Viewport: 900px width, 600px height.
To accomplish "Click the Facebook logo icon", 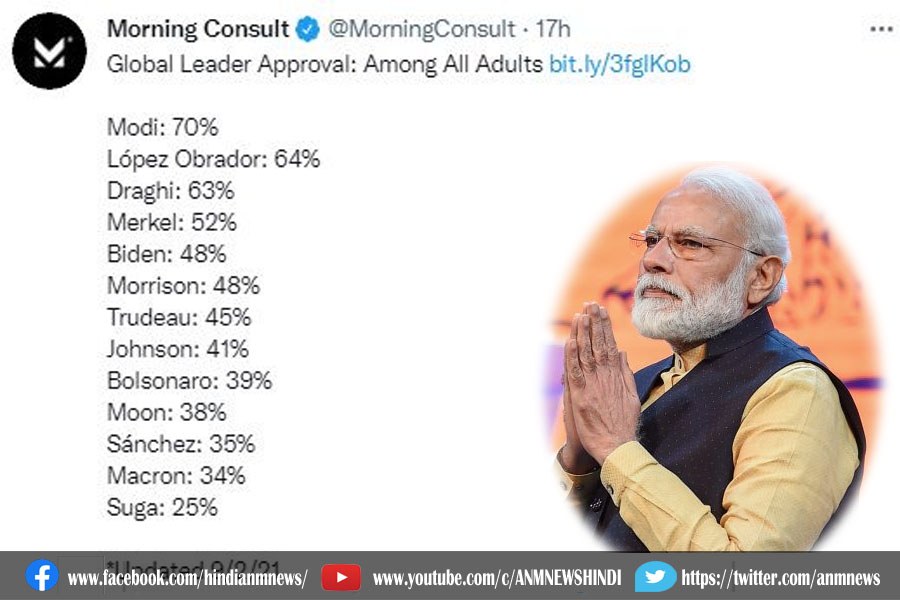I will coord(42,577).
